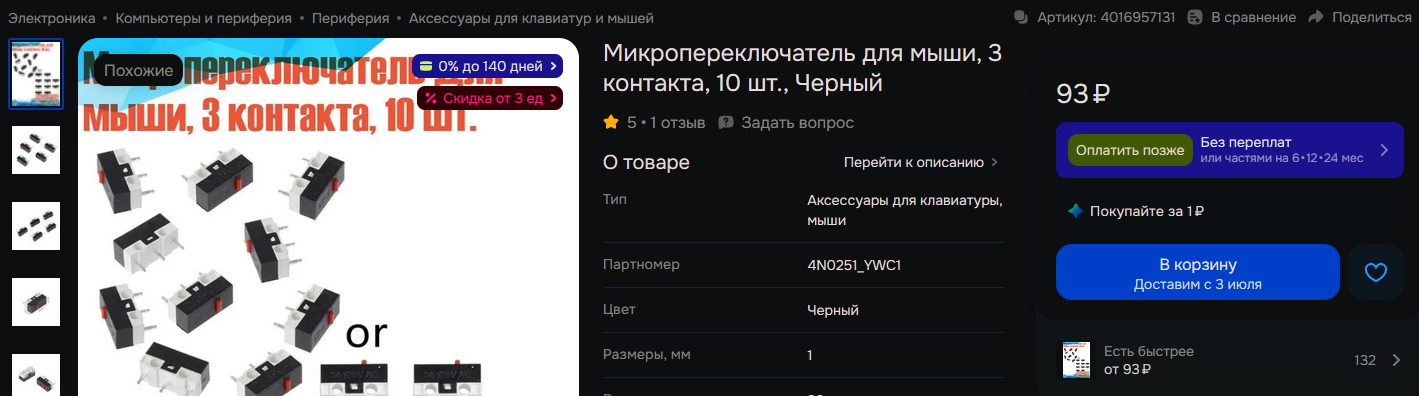The width and height of the screenshot is (1419, 396).
Task: Click the Черный color value
Action: click(x=833, y=310)
